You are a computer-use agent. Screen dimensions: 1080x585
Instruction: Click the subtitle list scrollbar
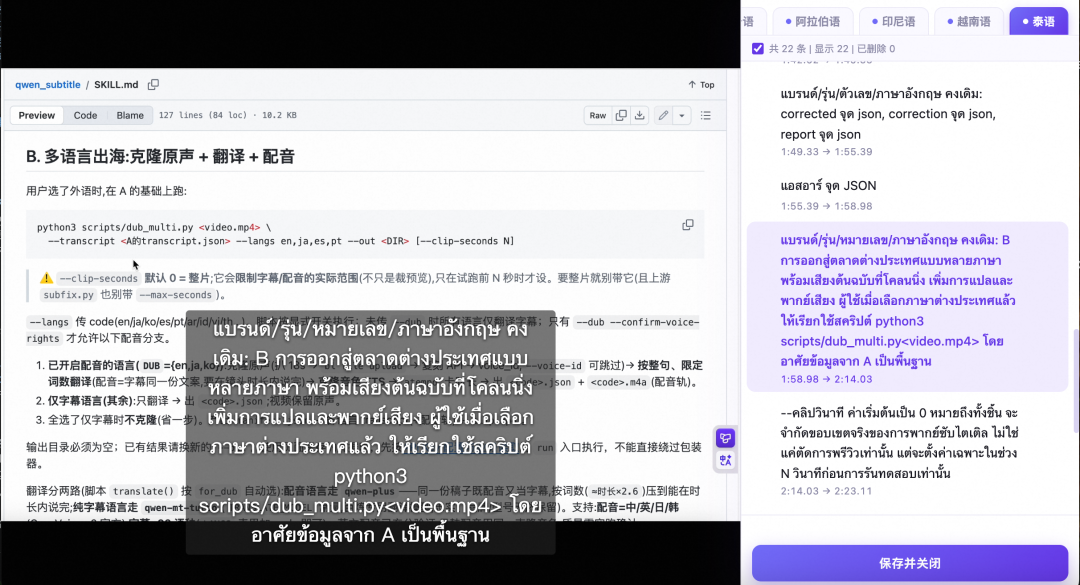pyautogui.click(x=1075, y=380)
